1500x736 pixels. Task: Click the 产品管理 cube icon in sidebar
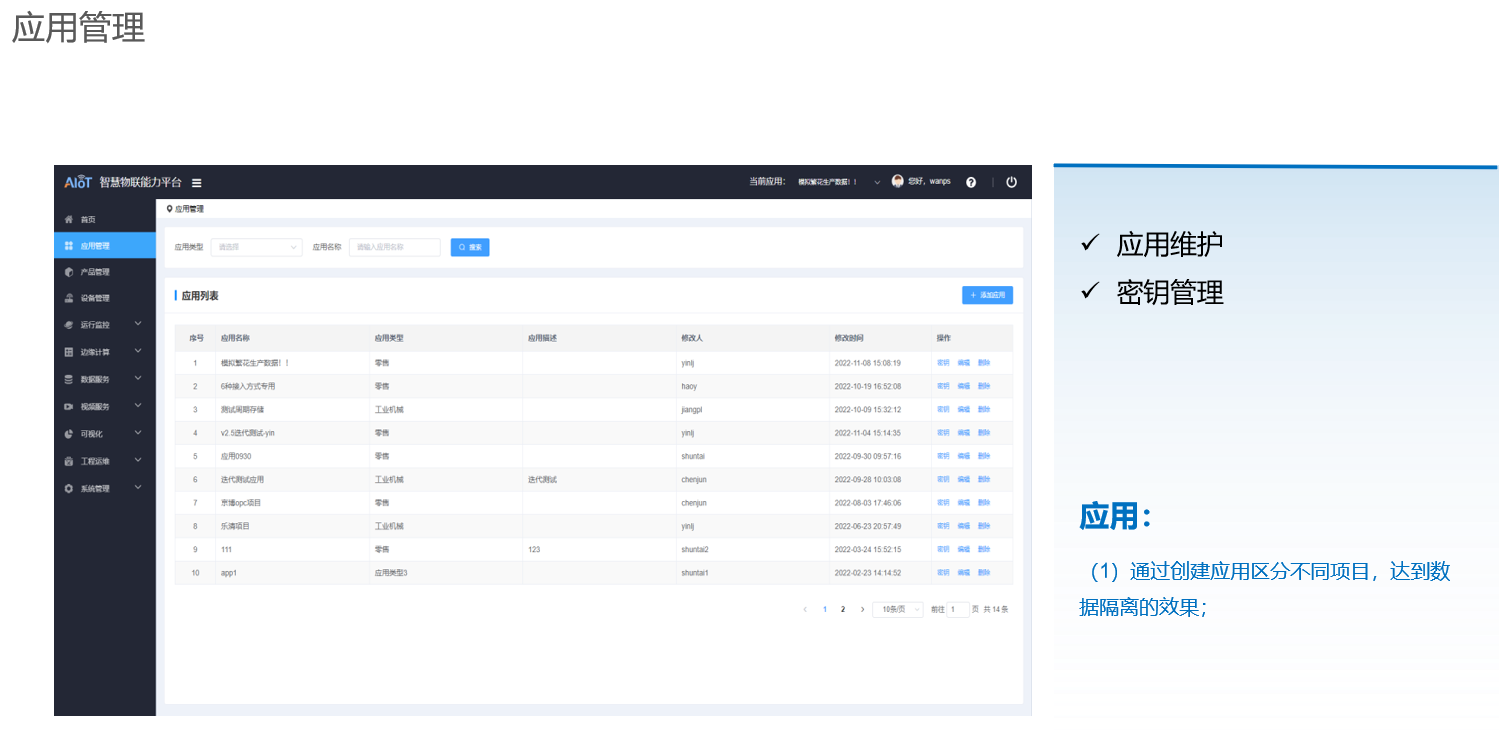(x=69, y=272)
